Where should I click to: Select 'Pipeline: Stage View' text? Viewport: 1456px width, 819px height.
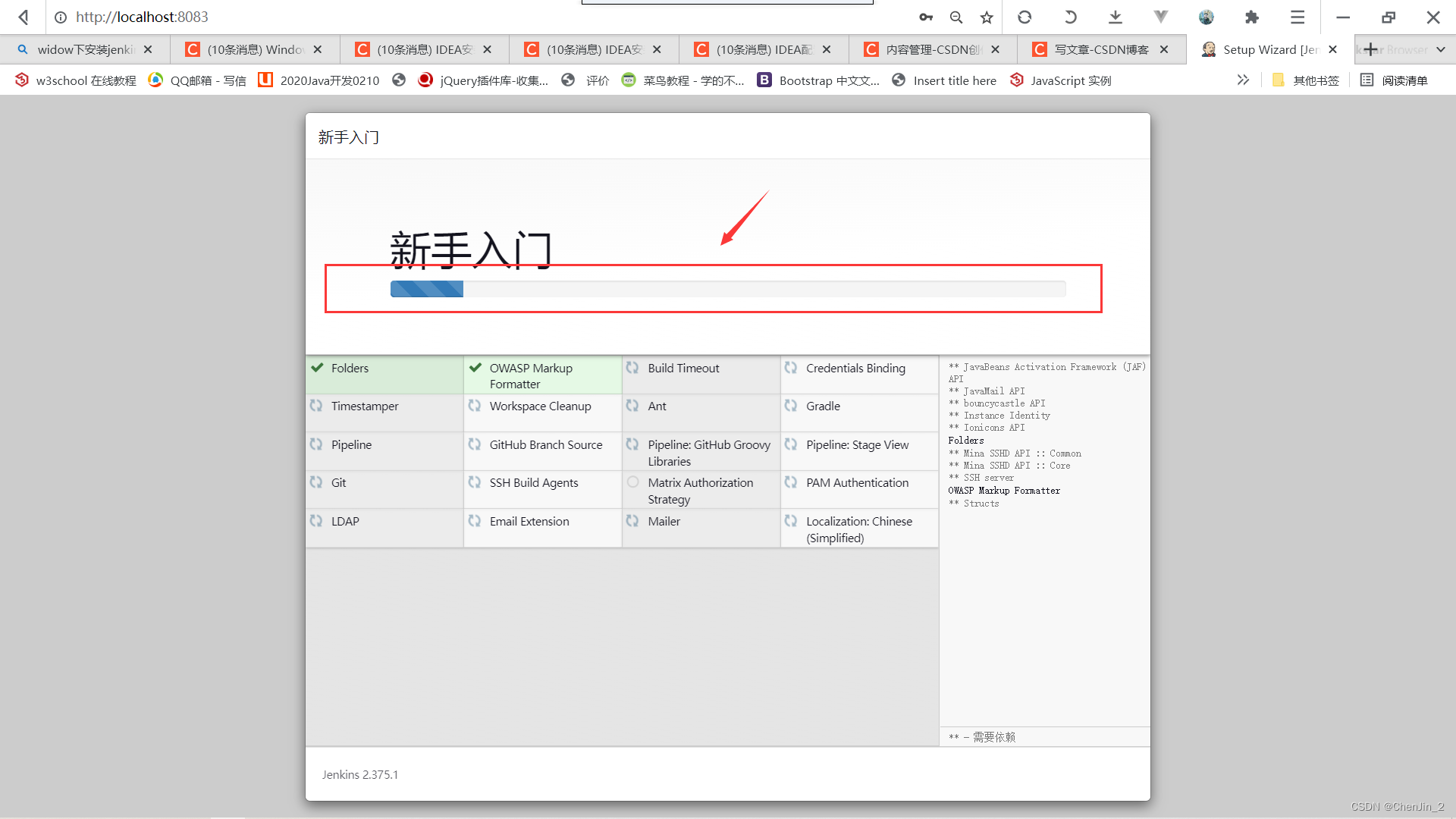(x=857, y=444)
